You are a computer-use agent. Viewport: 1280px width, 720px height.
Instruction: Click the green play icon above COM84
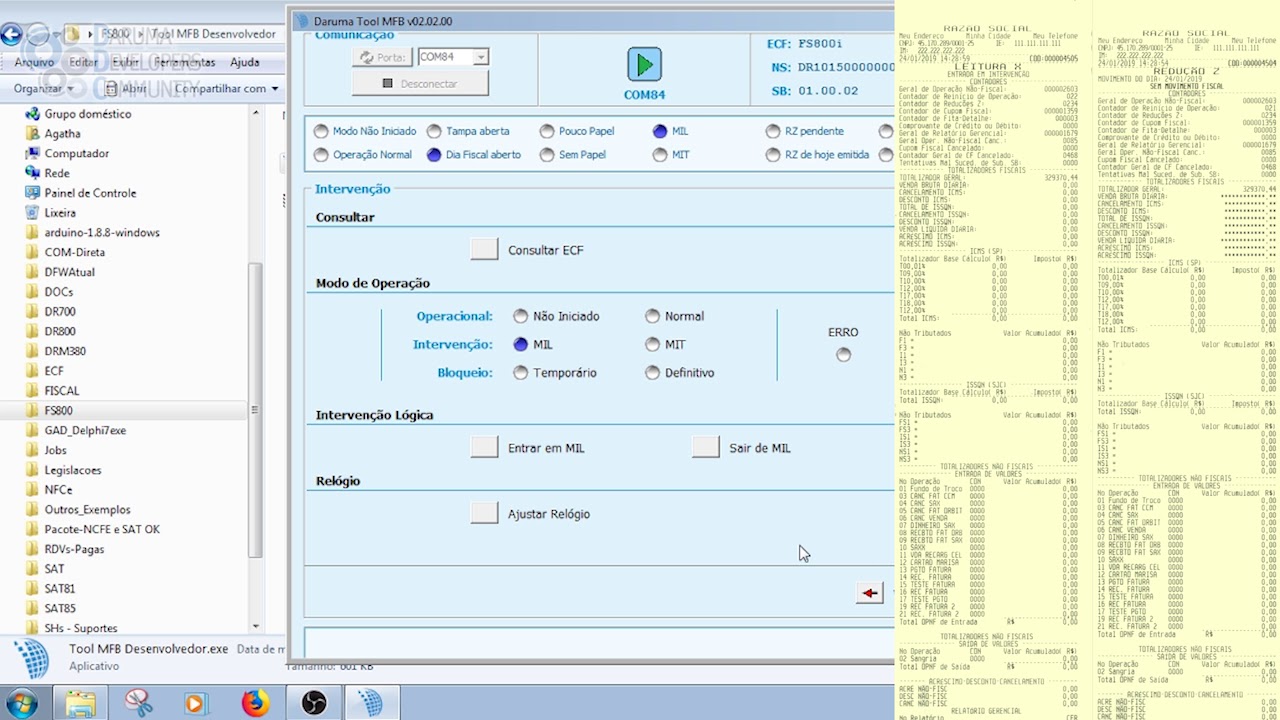644,65
